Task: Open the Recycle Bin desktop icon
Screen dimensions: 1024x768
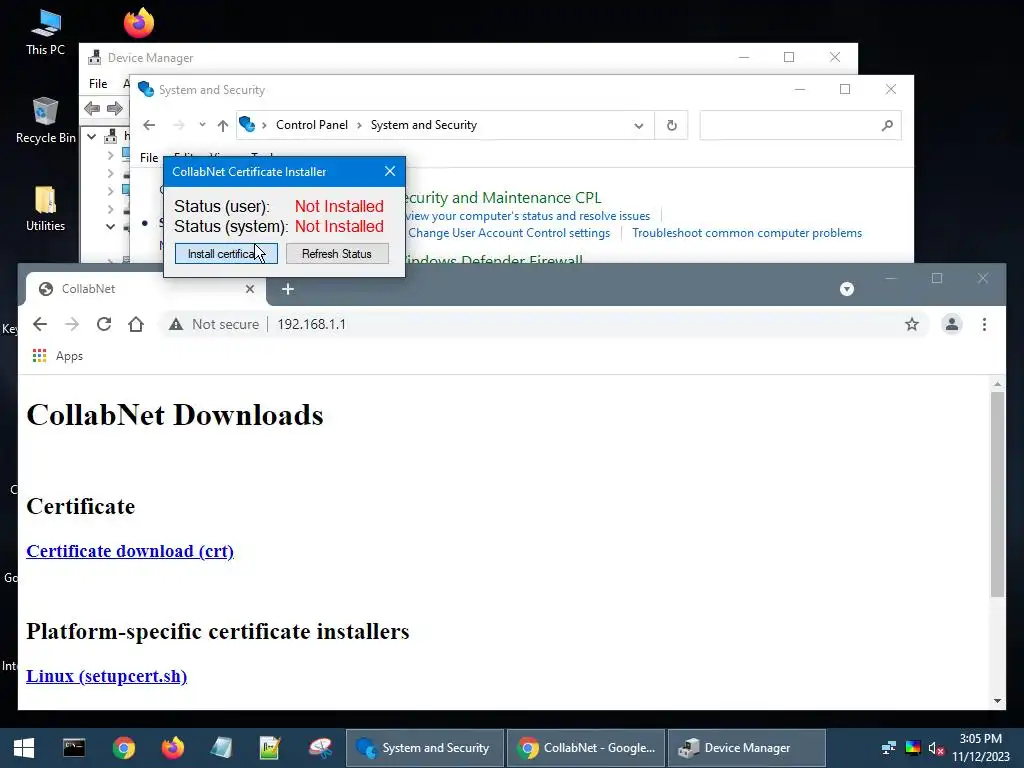Action: point(45,121)
